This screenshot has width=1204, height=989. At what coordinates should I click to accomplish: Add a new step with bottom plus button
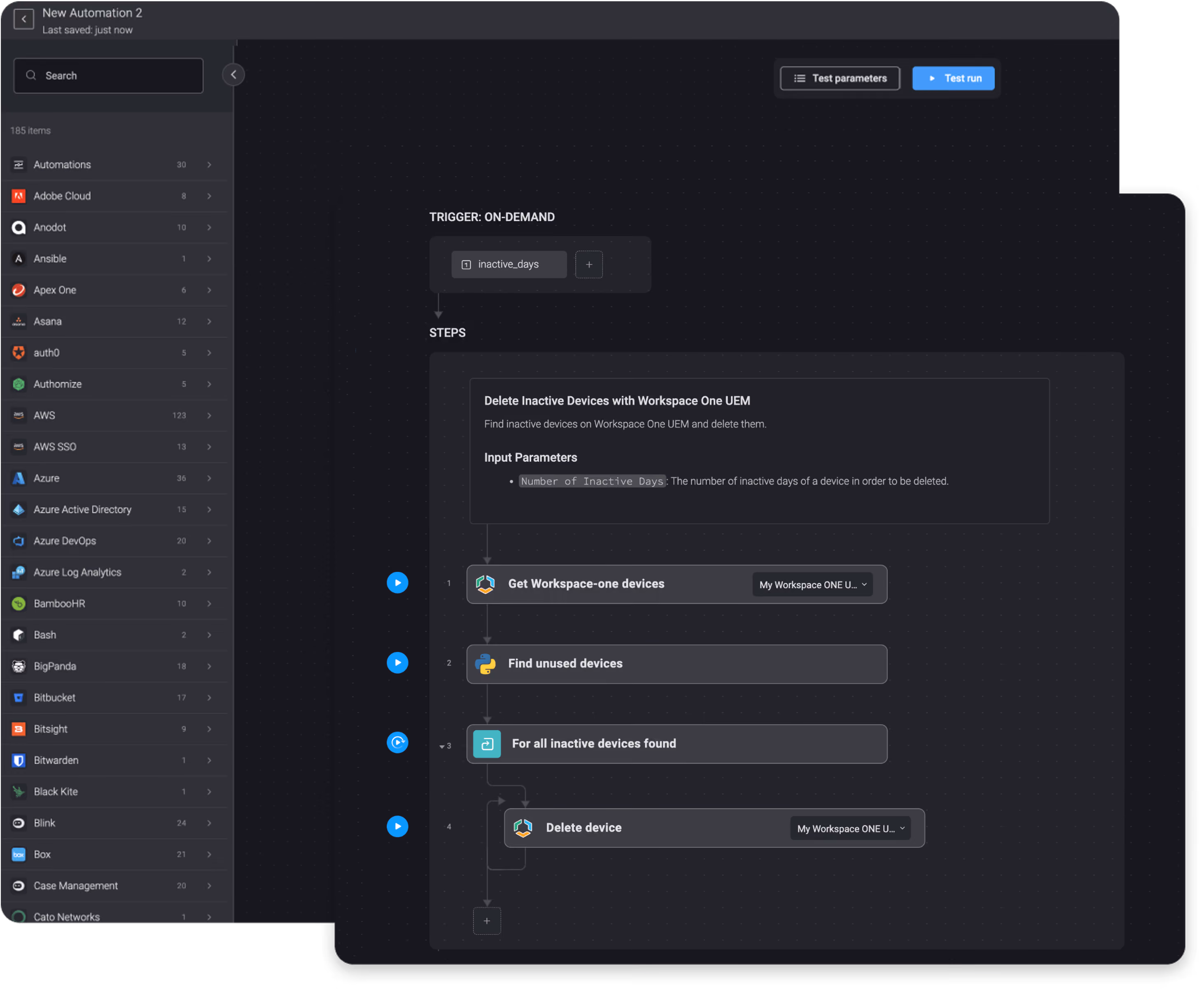click(x=487, y=921)
